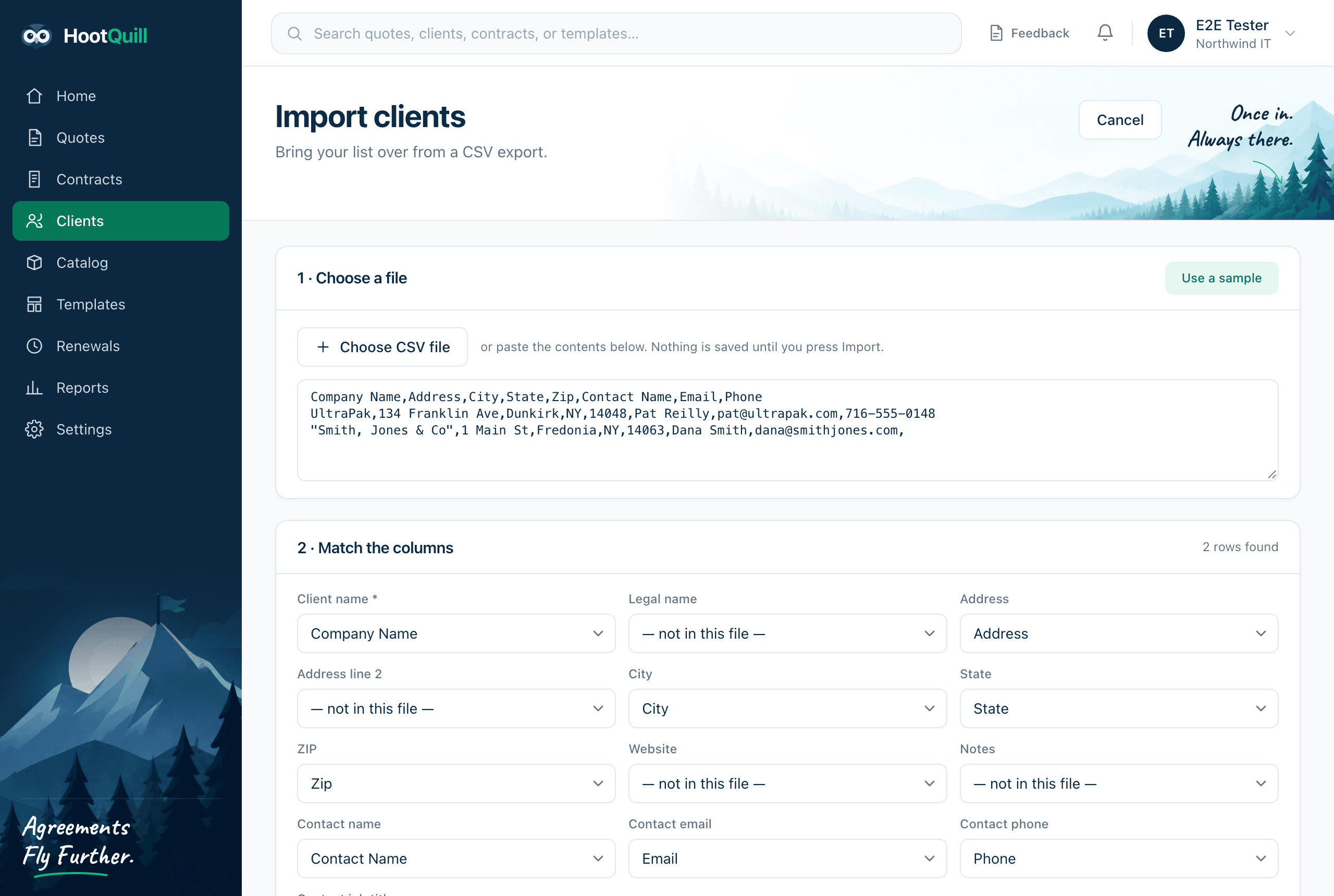Screen dimensions: 1334x896
Task: Focus the search quotes input field
Action: 616,34
